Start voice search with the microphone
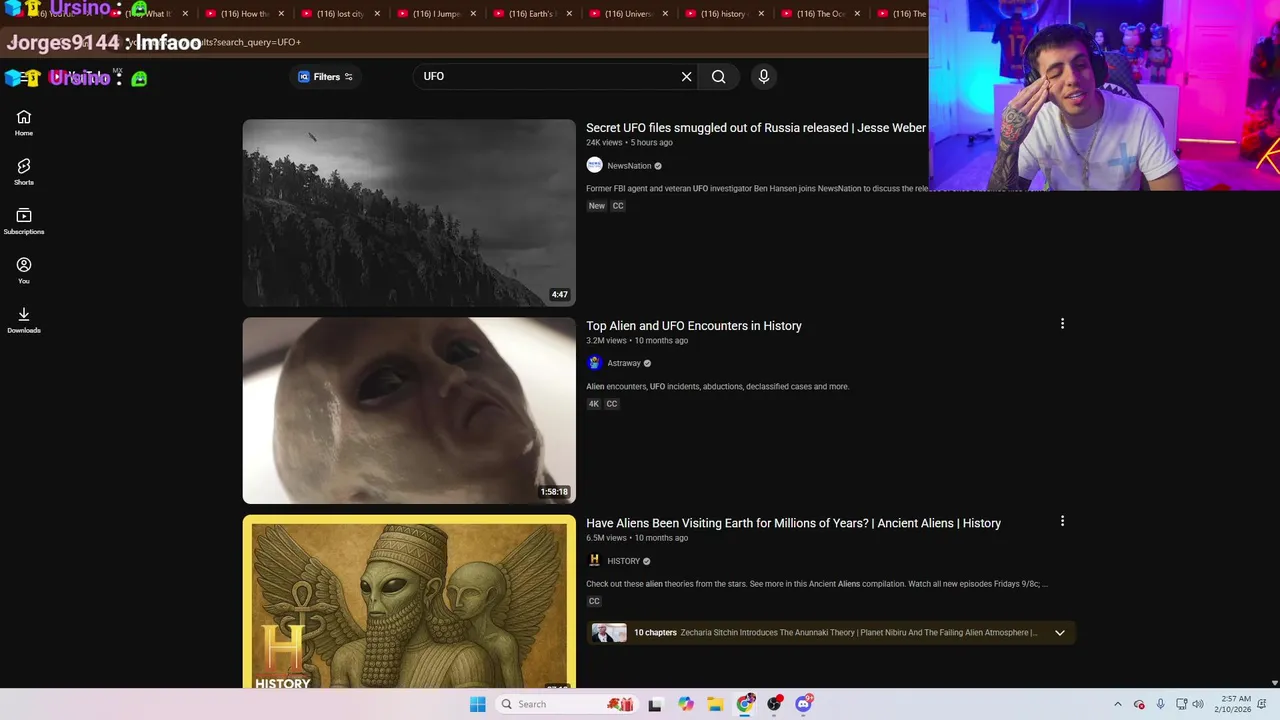The image size is (1280, 720). coord(764,77)
